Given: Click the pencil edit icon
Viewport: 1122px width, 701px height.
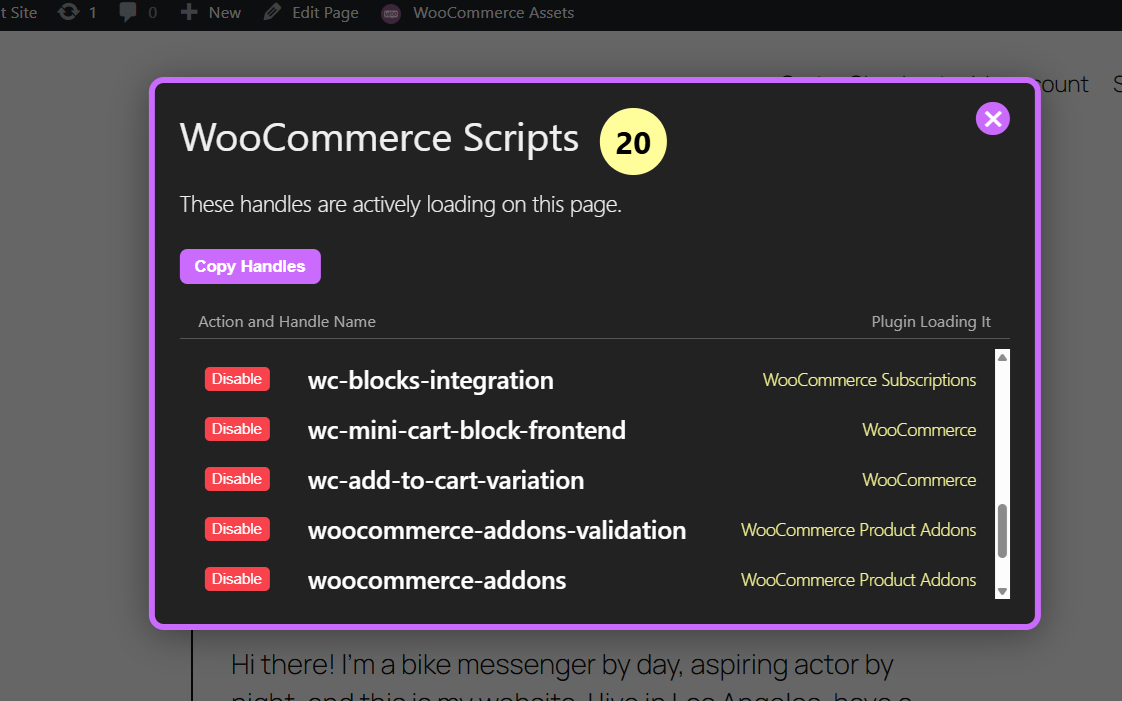Looking at the screenshot, I should (x=272, y=12).
